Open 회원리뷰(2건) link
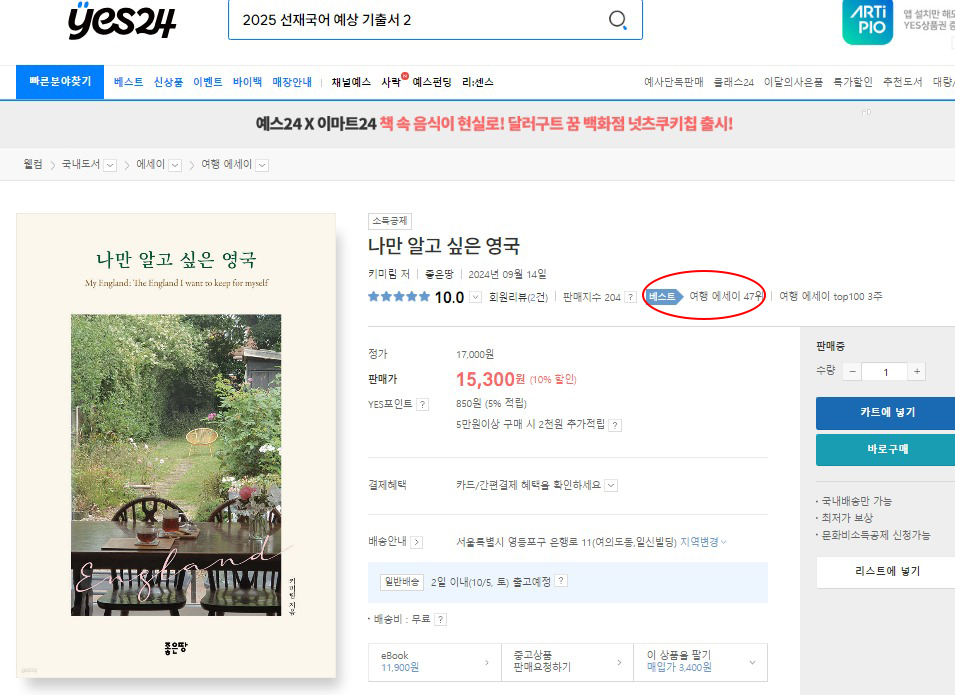The image size is (955, 695). [x=518, y=297]
